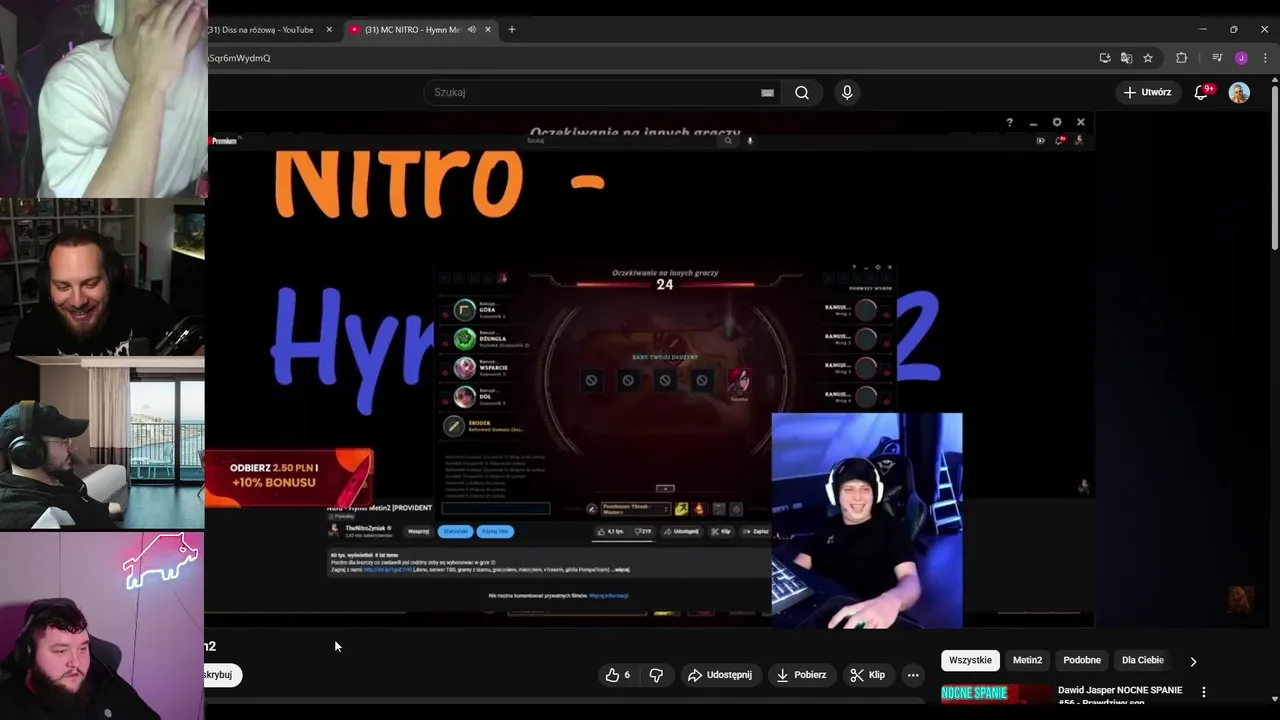This screenshot has height=720, width=1280.
Task: Open a new browser tab
Action: (512, 30)
